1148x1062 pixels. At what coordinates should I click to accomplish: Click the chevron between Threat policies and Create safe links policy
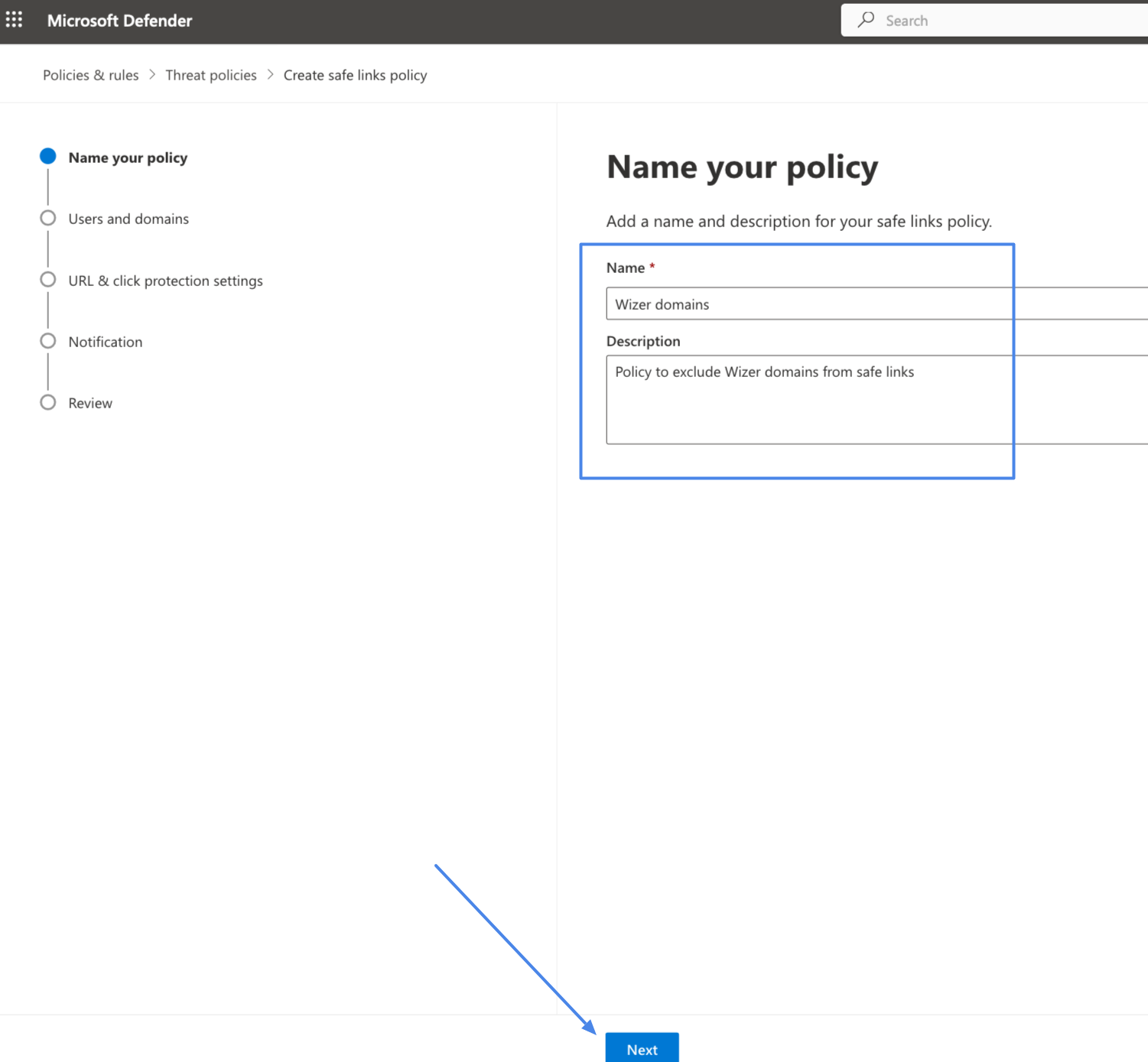(x=270, y=74)
